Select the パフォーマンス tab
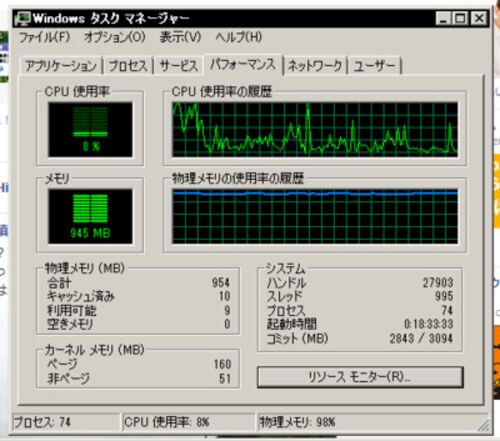 (243, 64)
